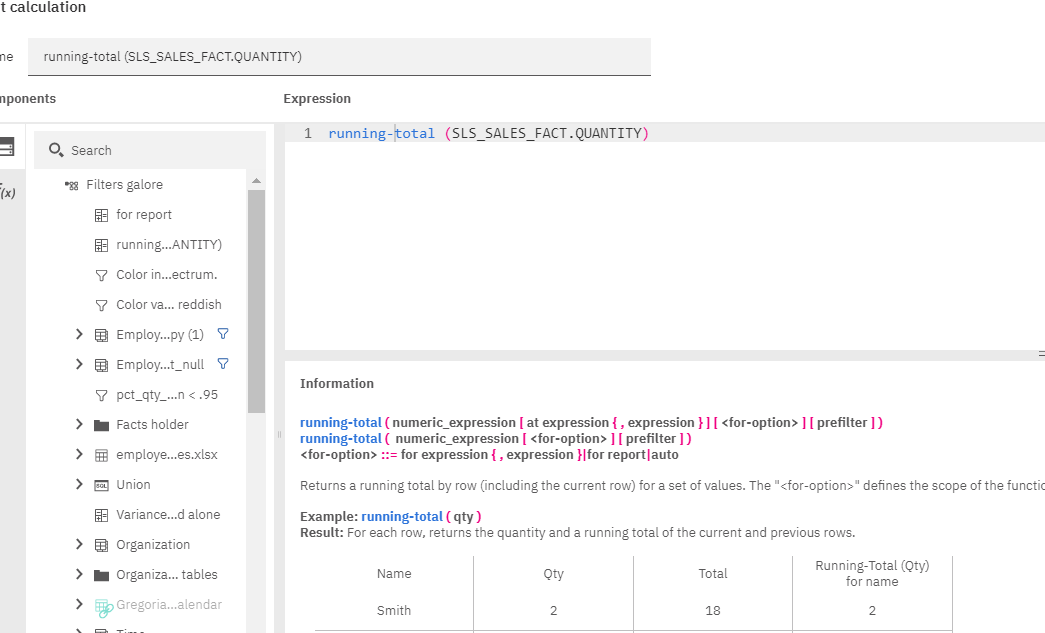The image size is (1045, 633).
Task: Click the calculation icon beside 'running...ANTITY)'
Action: coord(101,245)
